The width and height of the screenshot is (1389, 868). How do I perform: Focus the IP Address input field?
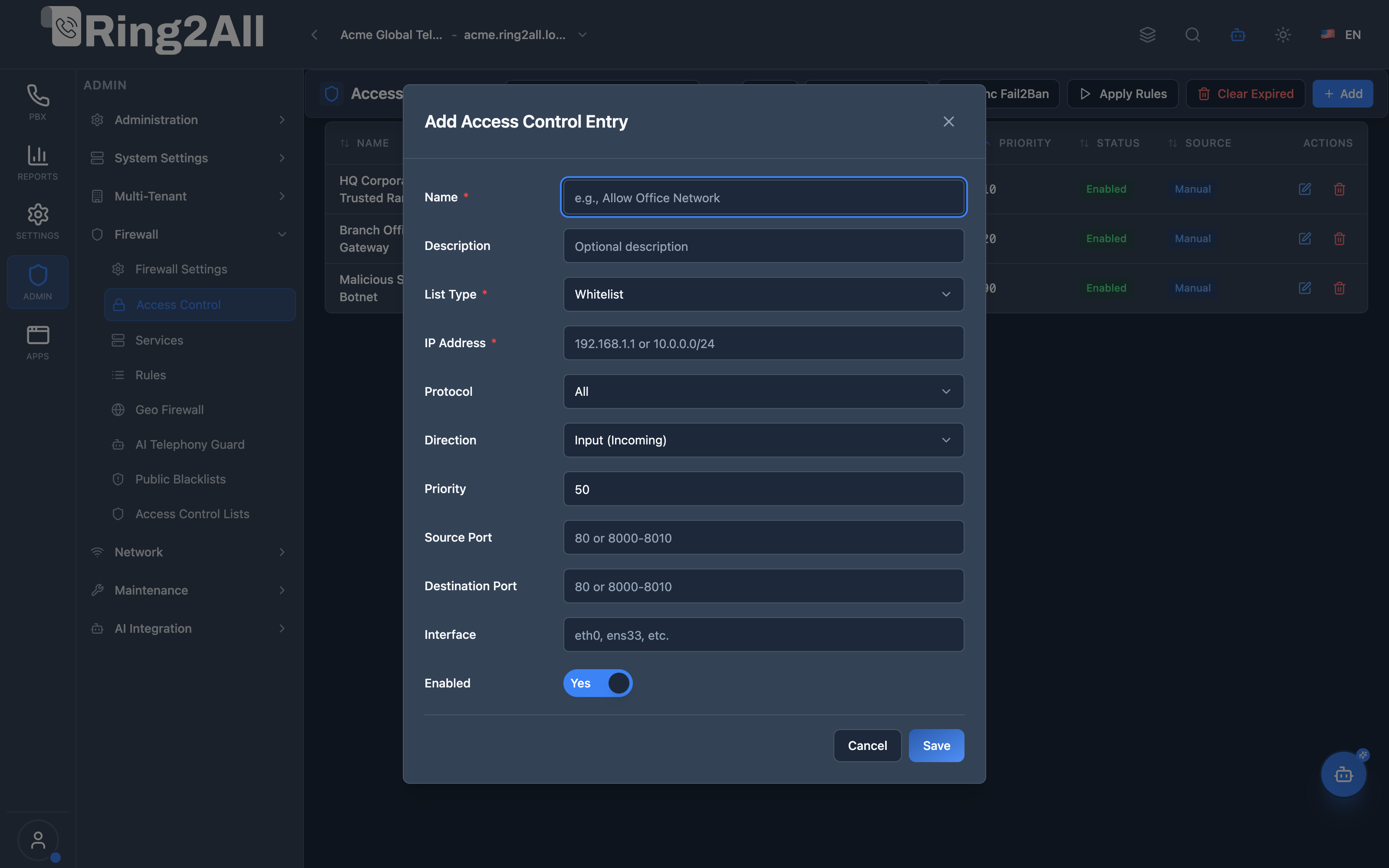point(764,343)
